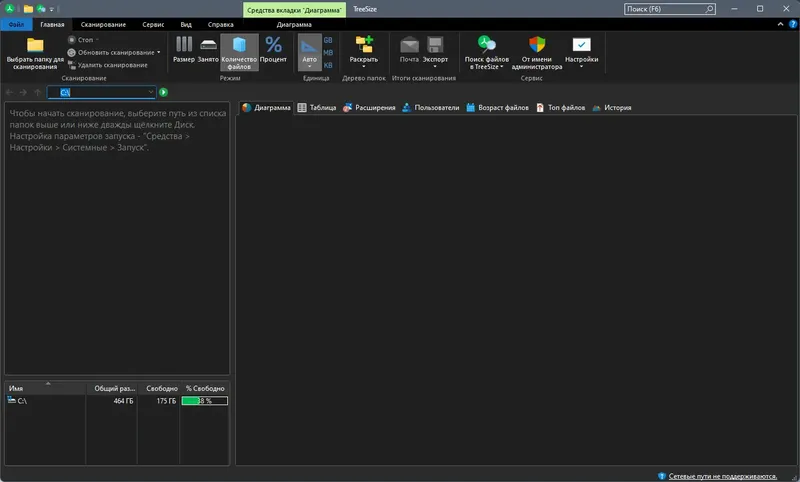Click the magnifier icon in search box
The width and height of the screenshot is (800, 482).
pyautogui.click(x=709, y=9)
